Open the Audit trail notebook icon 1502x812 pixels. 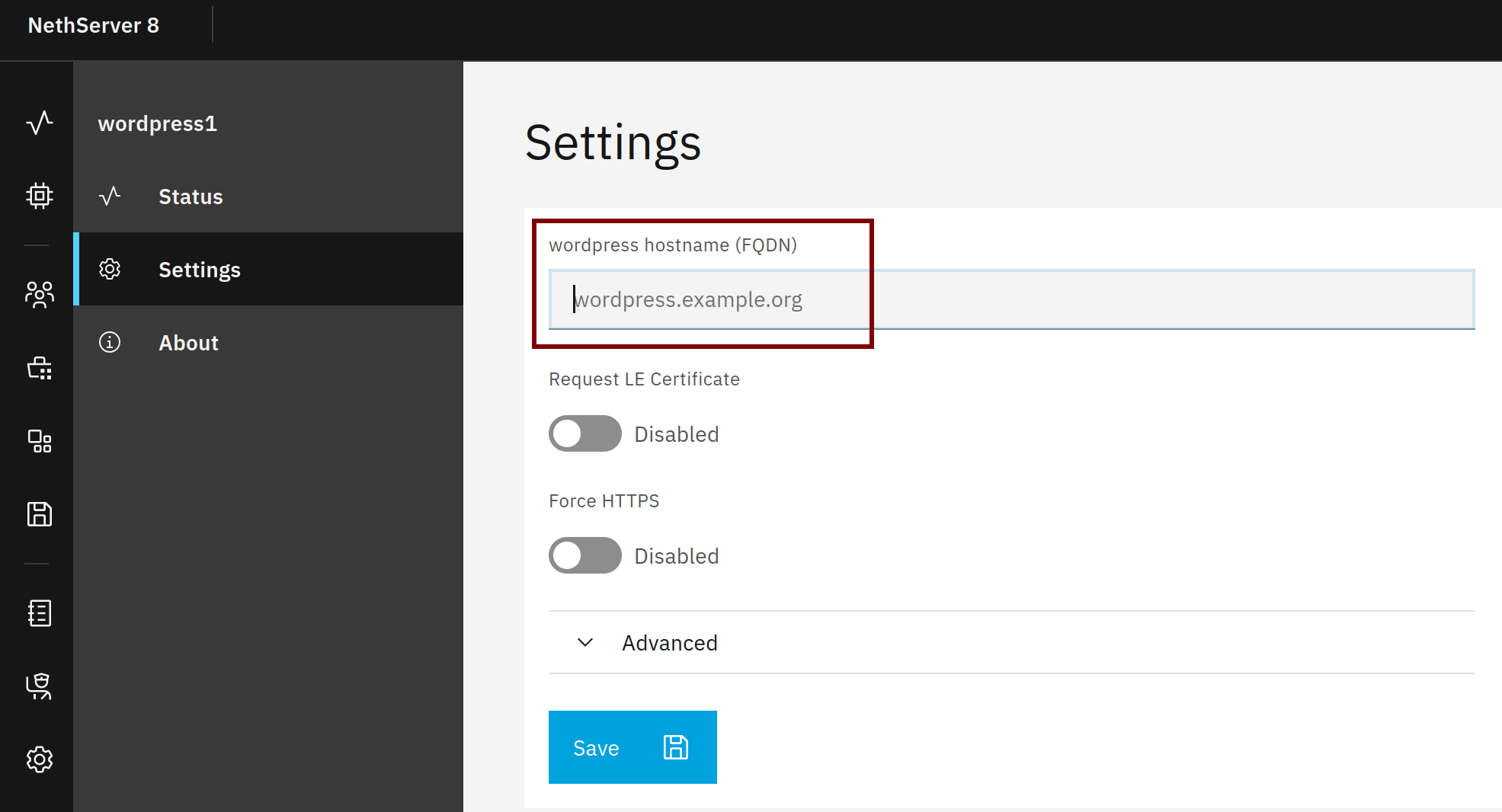coord(39,612)
